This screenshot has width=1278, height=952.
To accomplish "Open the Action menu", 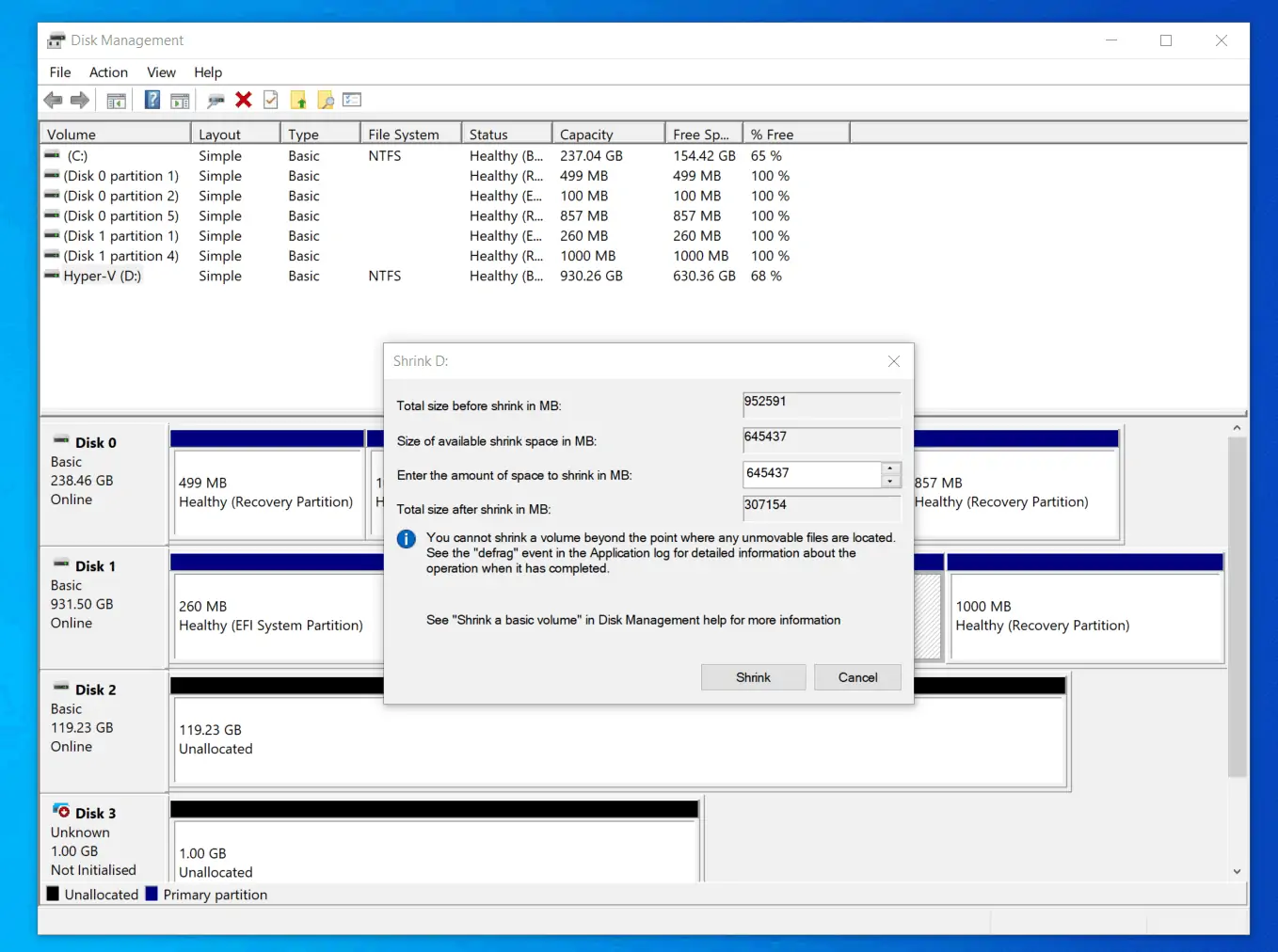I will [x=108, y=72].
